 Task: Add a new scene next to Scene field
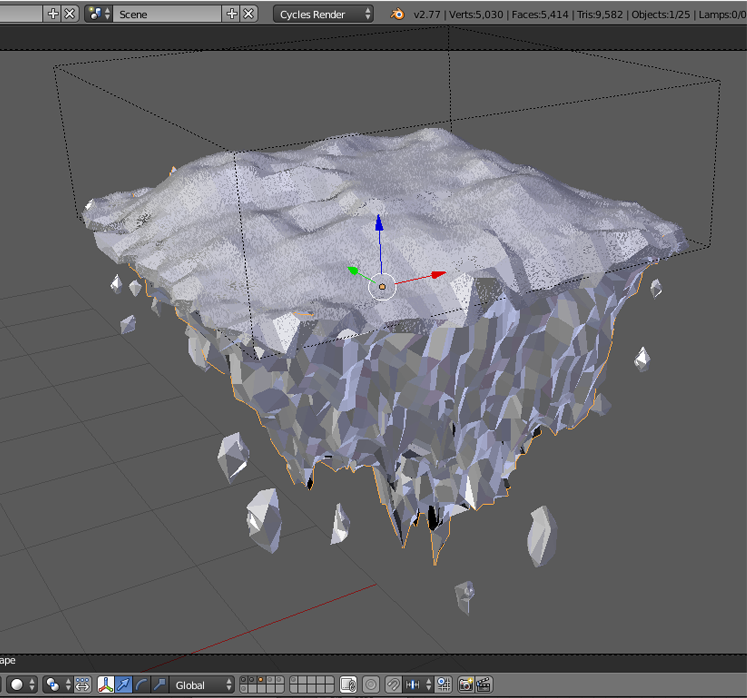(232, 14)
